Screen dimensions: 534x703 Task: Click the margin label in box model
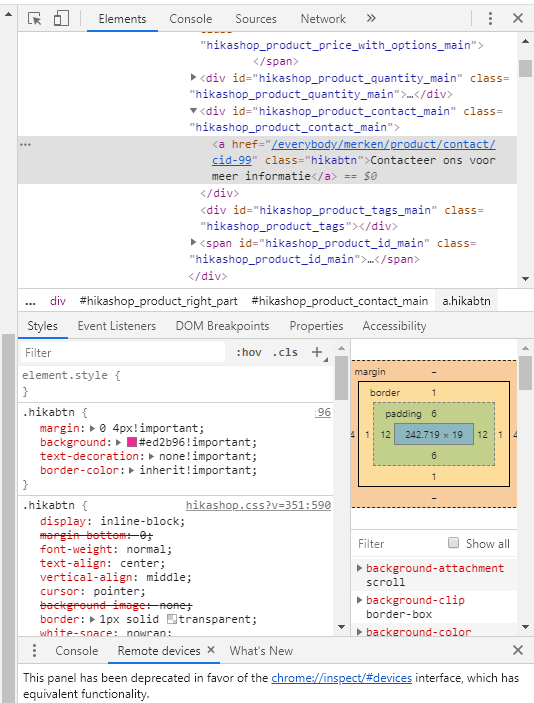(x=370, y=372)
